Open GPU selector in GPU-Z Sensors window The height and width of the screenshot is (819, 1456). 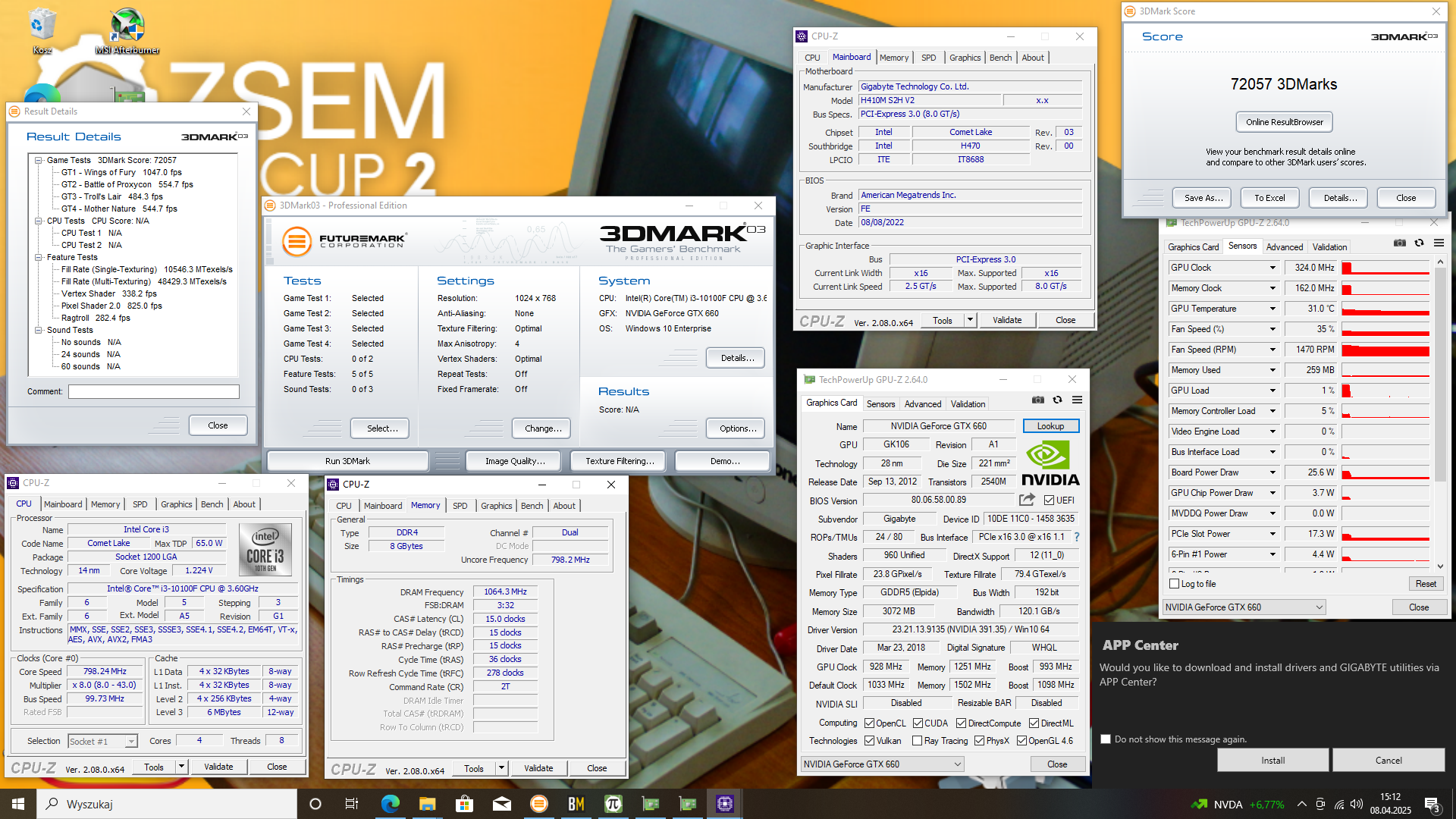[1244, 607]
